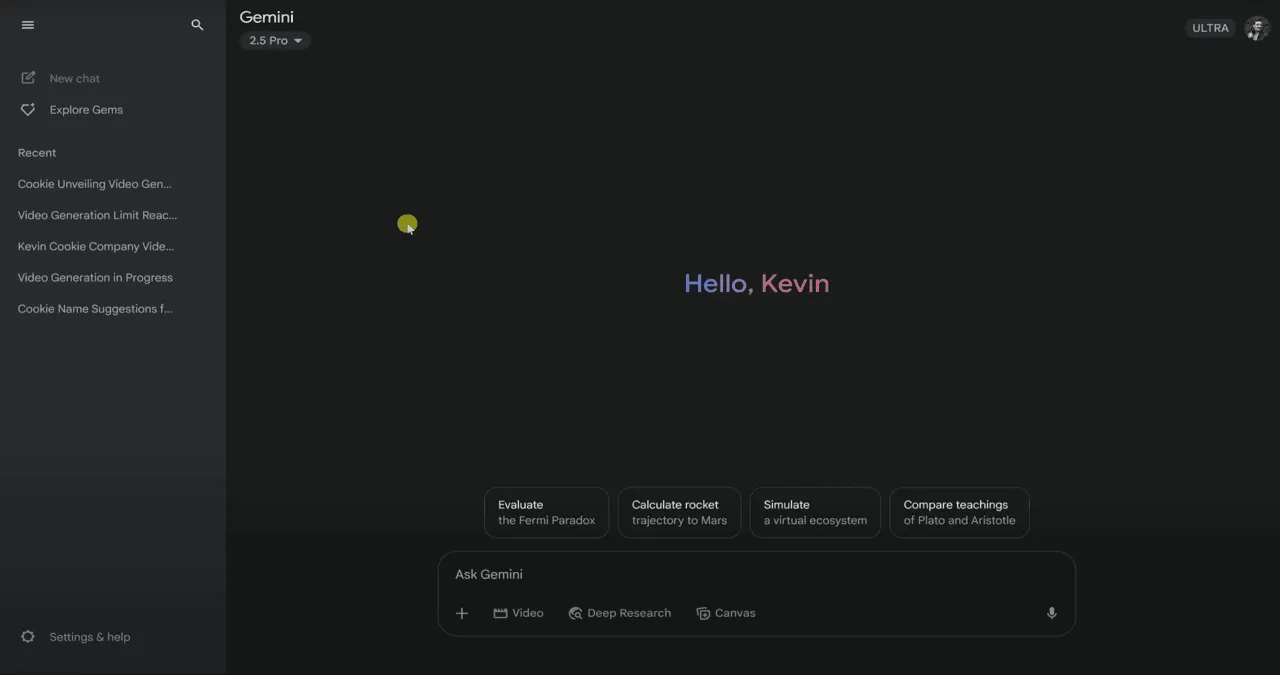Open the user profile avatar

click(x=1256, y=28)
